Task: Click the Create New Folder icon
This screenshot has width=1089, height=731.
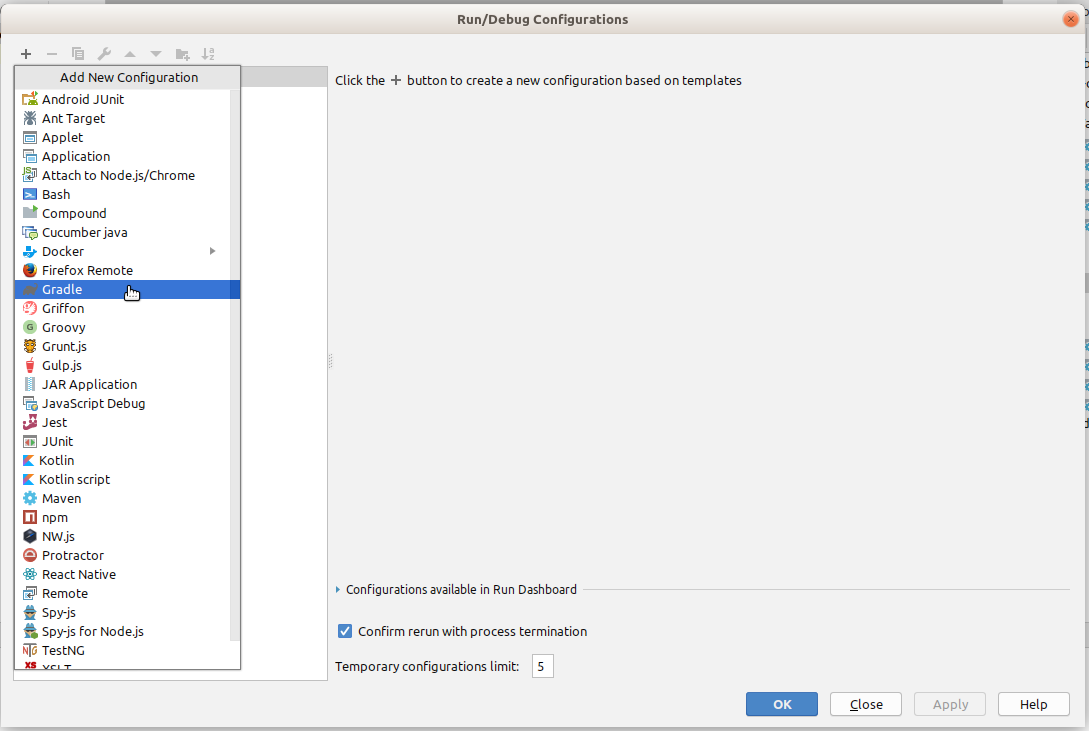Action: [x=182, y=53]
